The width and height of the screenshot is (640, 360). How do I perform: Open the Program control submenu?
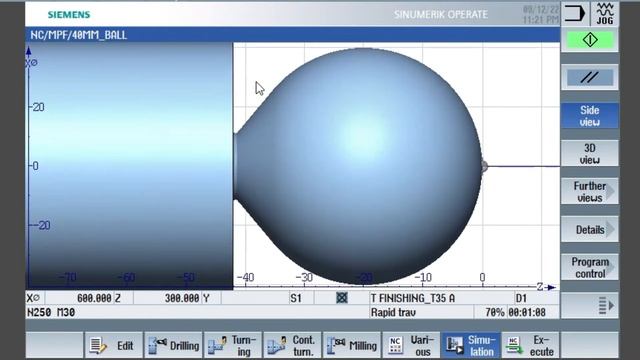[x=590, y=267]
